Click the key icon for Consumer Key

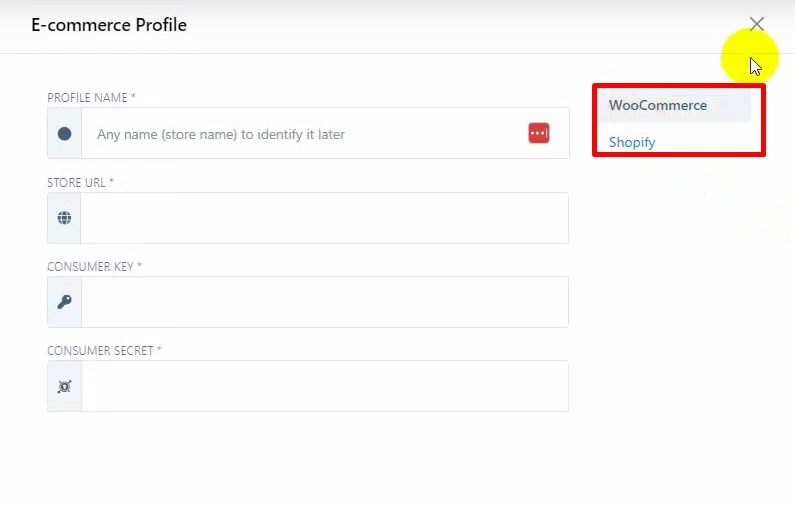pos(64,302)
